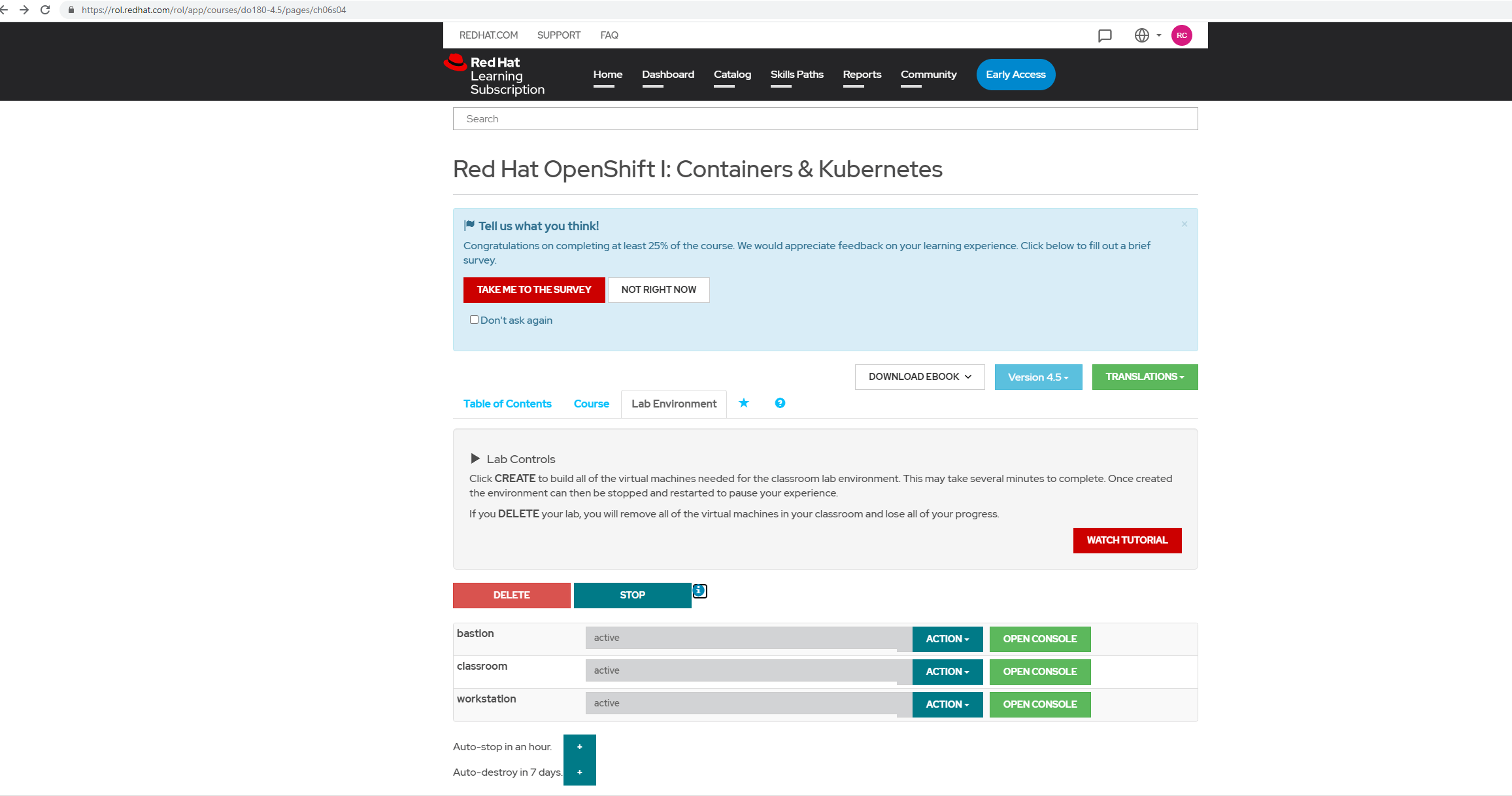Open the ACTION dropdown for bastion
Image resolution: width=1512 pixels, height=796 pixels.
pyautogui.click(x=947, y=639)
